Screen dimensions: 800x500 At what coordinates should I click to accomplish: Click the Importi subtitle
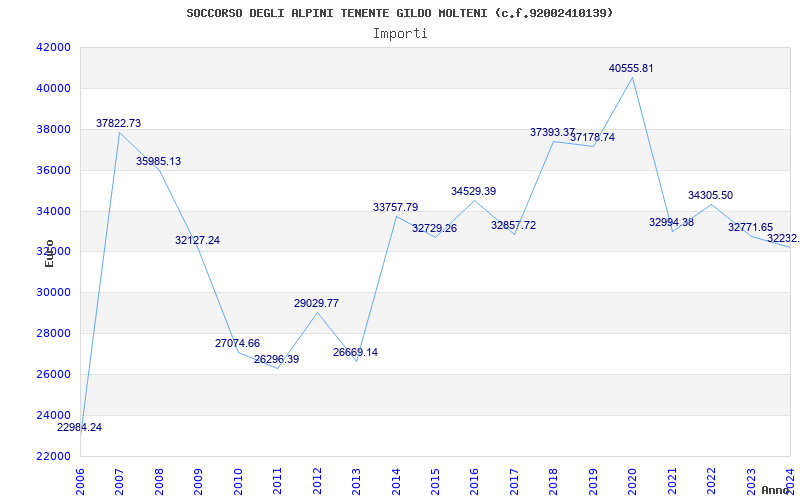(400, 34)
